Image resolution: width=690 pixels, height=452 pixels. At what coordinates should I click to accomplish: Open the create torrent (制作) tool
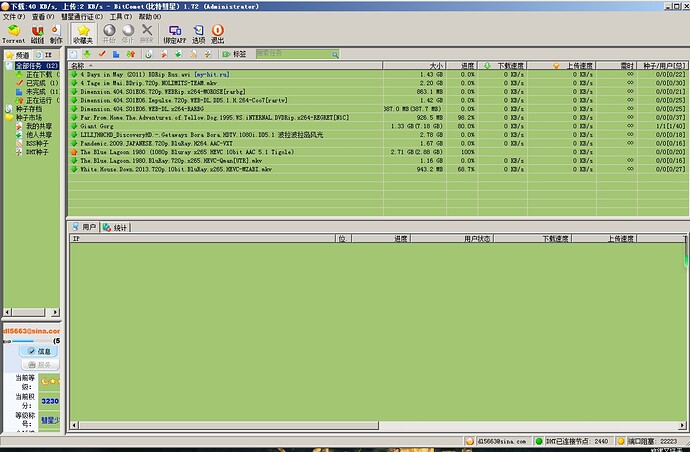coord(56,34)
